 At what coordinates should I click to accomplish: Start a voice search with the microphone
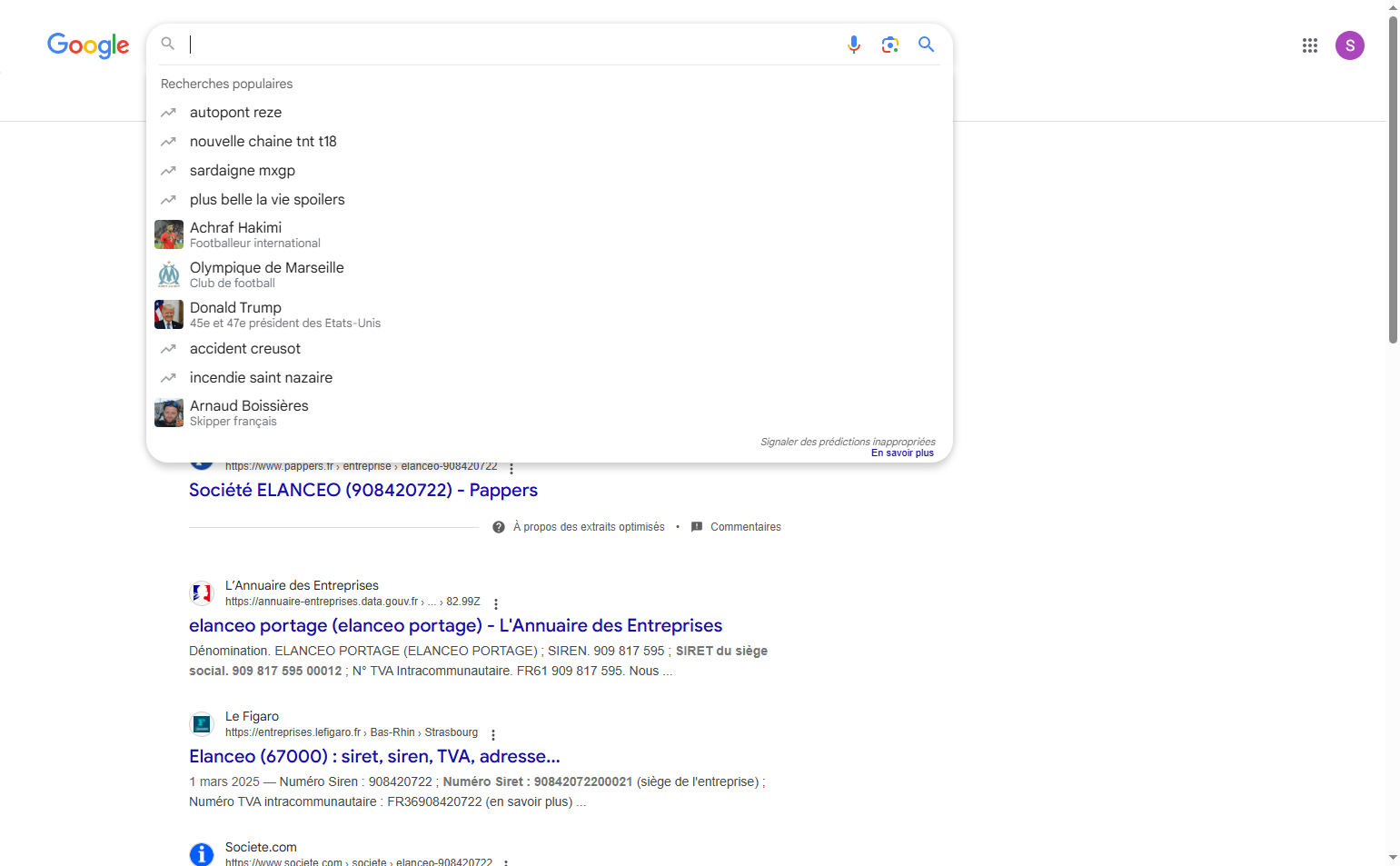pyautogui.click(x=853, y=45)
